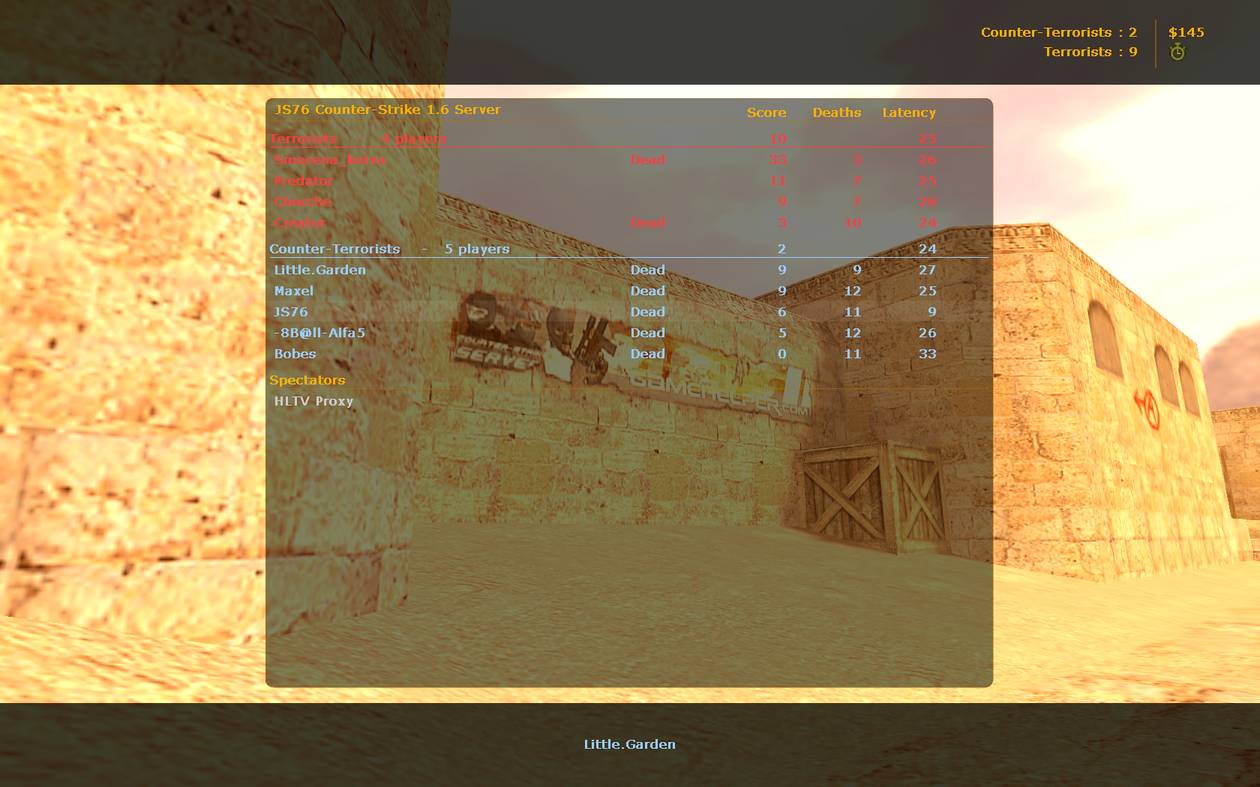
Task: Select player JS76 in the scoreboard list
Action: click(291, 312)
